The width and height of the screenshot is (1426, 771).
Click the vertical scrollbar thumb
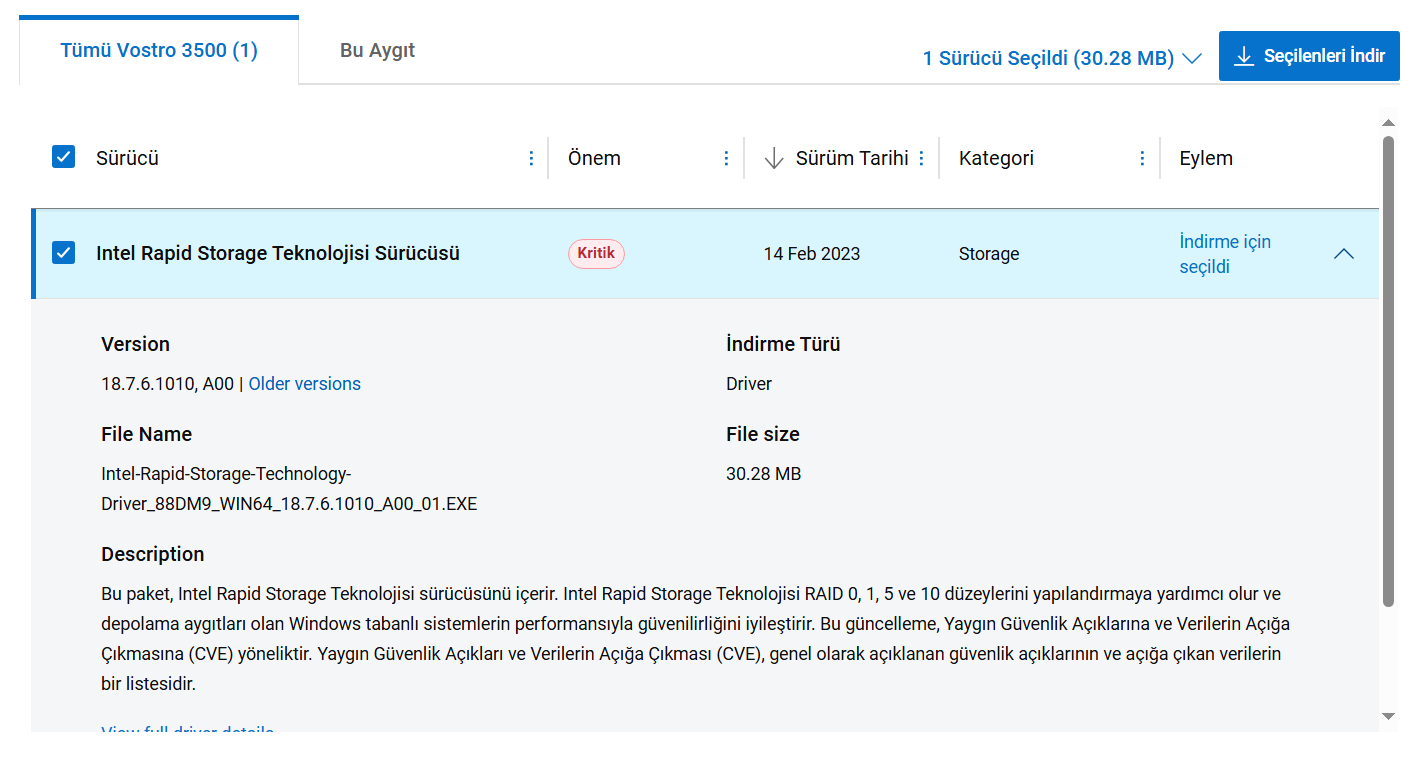(x=1387, y=370)
